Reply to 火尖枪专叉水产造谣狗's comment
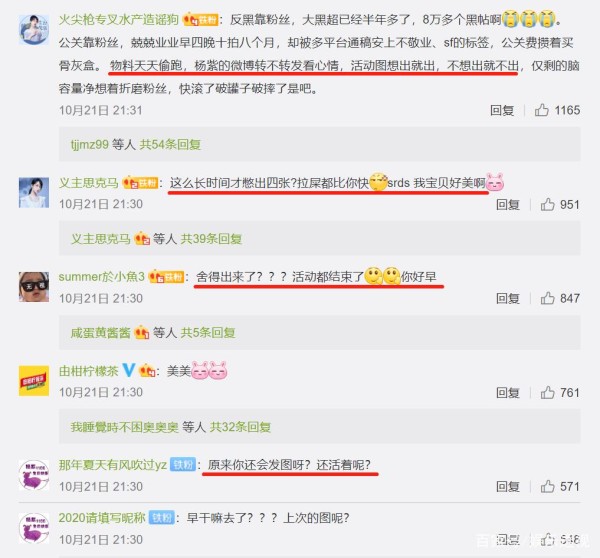Viewport: 600px width, 558px height. click(x=502, y=110)
